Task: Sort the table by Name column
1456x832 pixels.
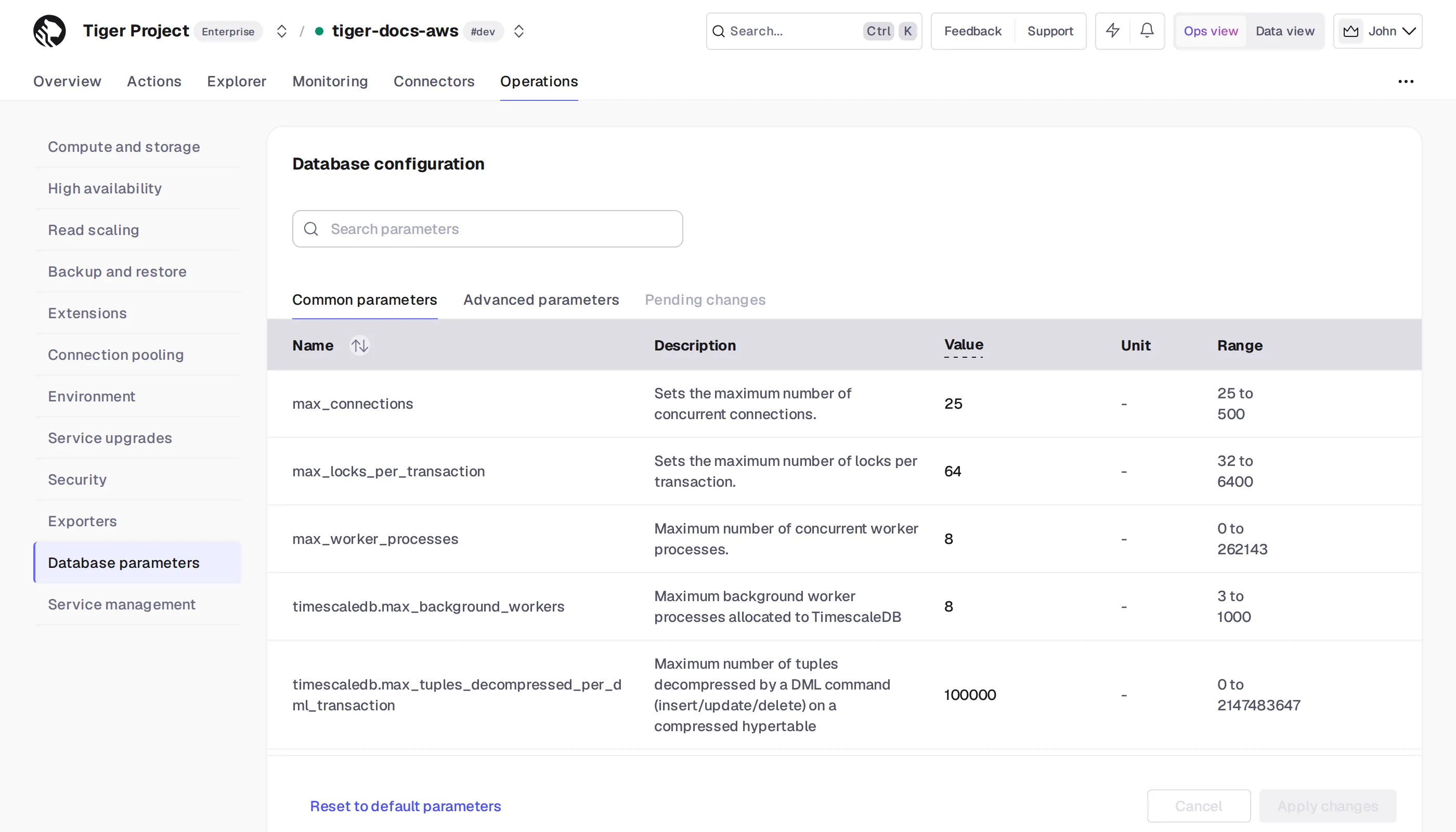Action: [x=359, y=346]
